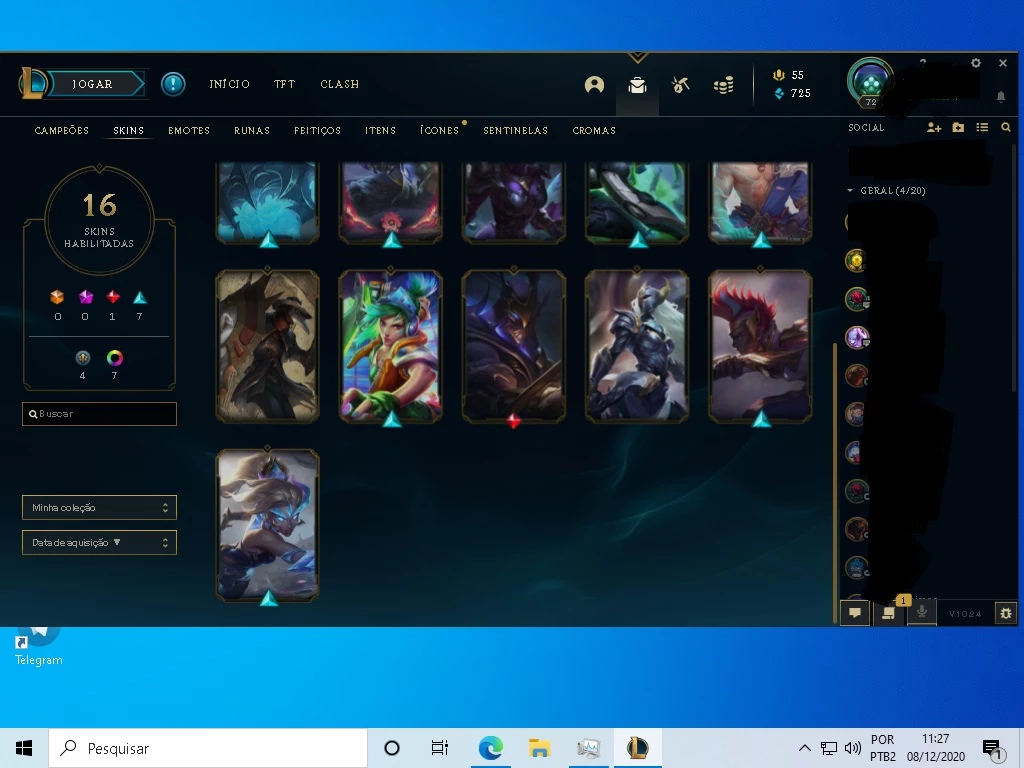Click the volume speaker tray icon
Screen dimensions: 1024x768
click(x=852, y=748)
